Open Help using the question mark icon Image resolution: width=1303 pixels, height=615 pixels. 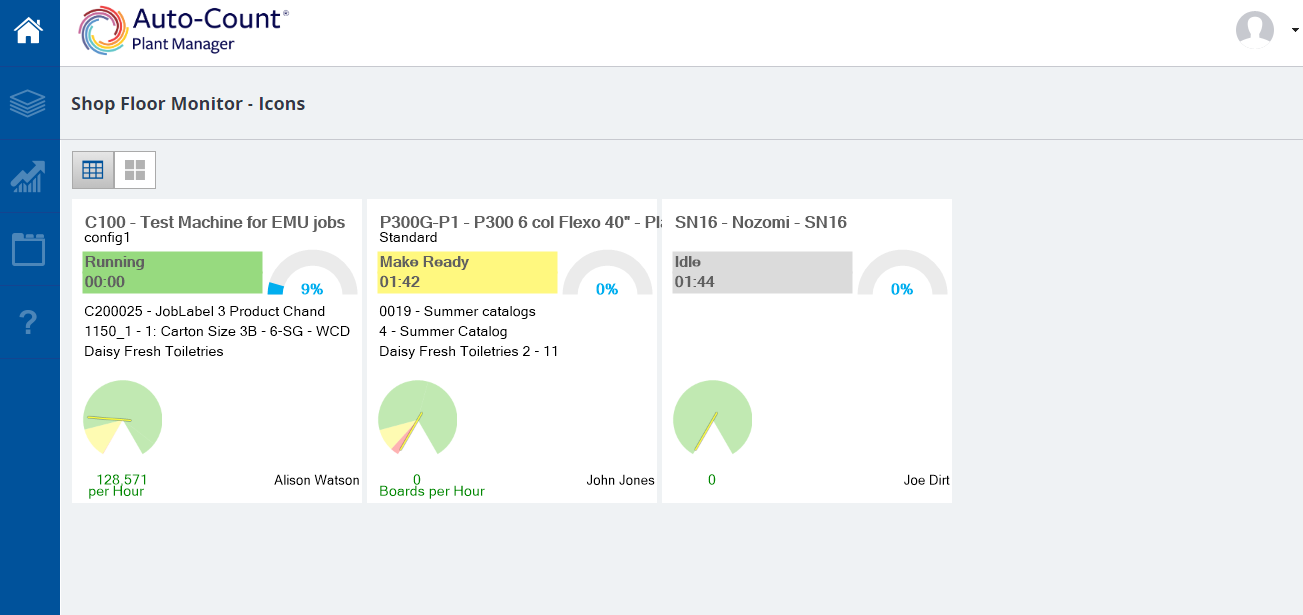pos(28,323)
